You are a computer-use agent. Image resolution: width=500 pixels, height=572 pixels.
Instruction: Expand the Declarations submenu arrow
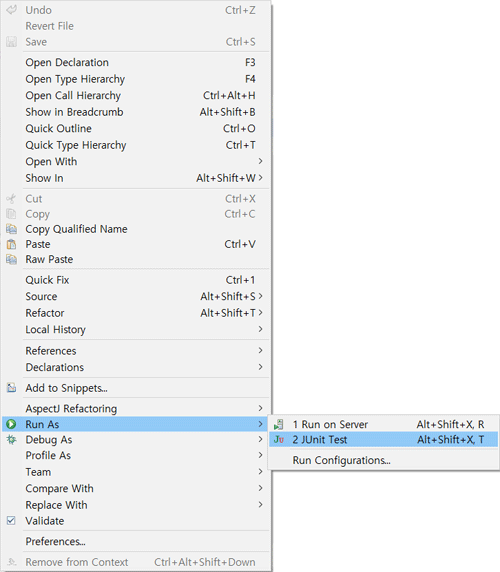coord(260,367)
